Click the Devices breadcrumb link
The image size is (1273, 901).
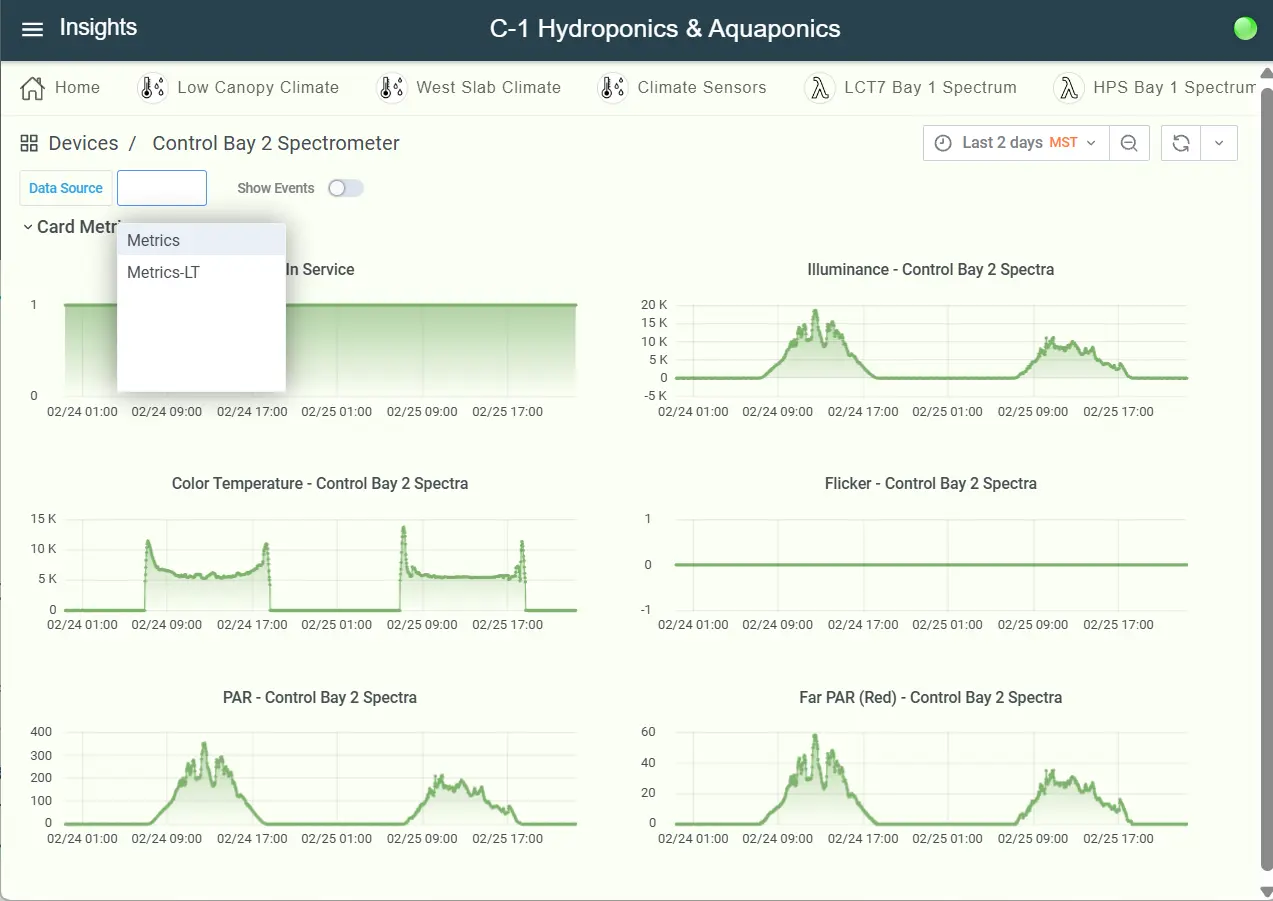click(x=83, y=143)
